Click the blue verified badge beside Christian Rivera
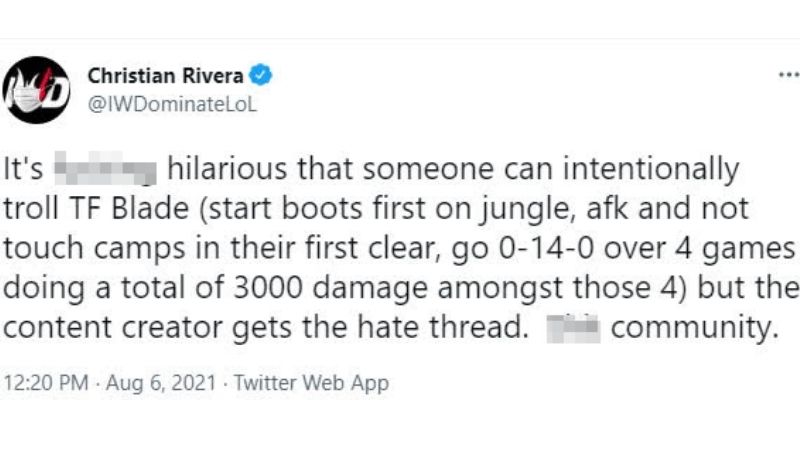Screen dimensions: 800x450 [260, 76]
